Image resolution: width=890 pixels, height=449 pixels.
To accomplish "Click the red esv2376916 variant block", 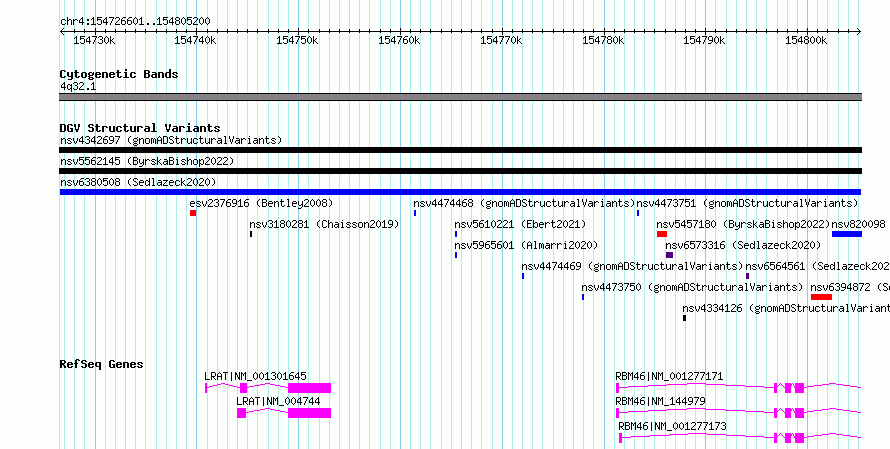I will (x=193, y=213).
